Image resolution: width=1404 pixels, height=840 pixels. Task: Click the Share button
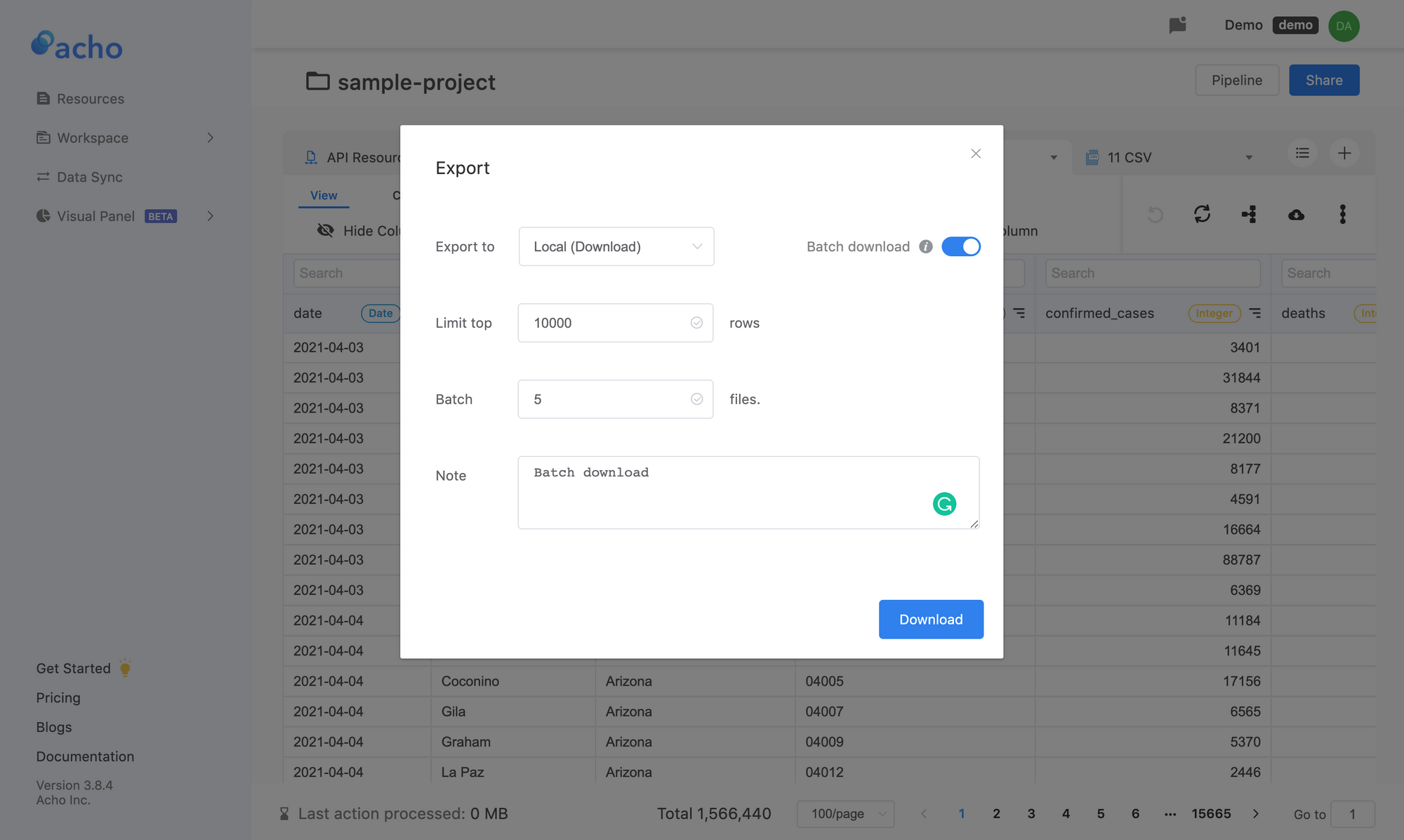pos(1324,80)
